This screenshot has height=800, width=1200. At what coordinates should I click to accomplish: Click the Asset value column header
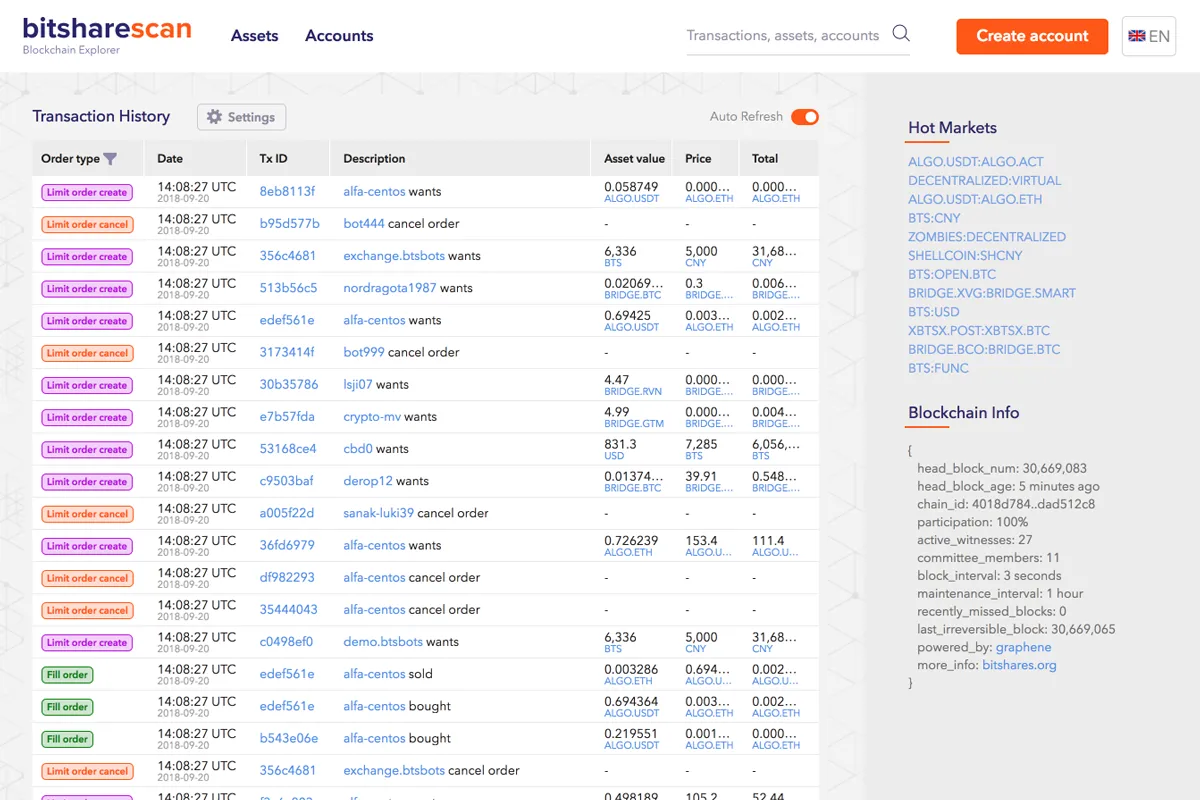pyautogui.click(x=634, y=159)
